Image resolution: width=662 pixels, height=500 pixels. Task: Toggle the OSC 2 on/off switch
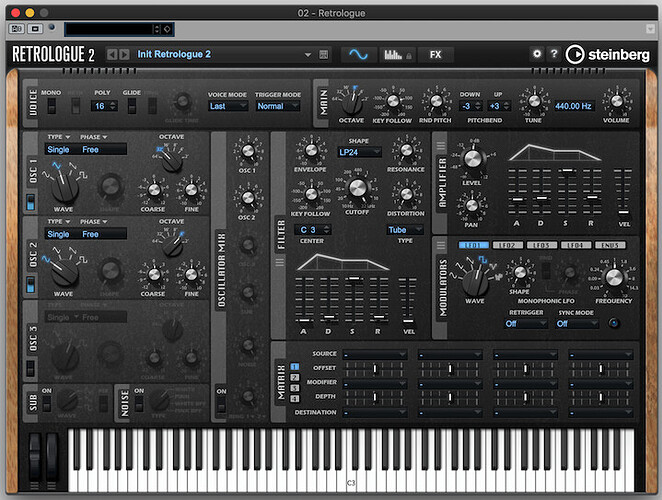[30, 284]
